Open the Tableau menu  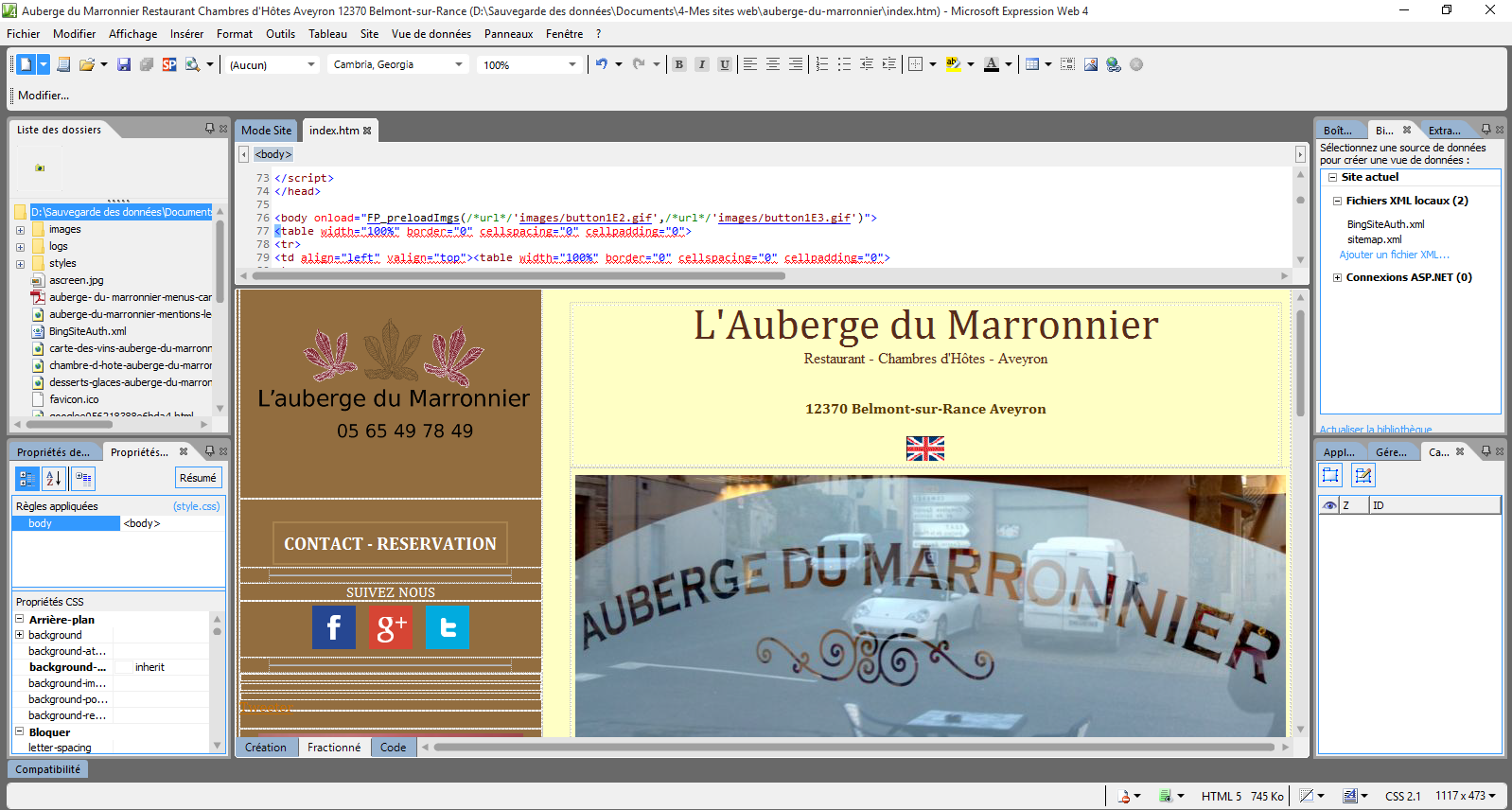pyautogui.click(x=327, y=34)
